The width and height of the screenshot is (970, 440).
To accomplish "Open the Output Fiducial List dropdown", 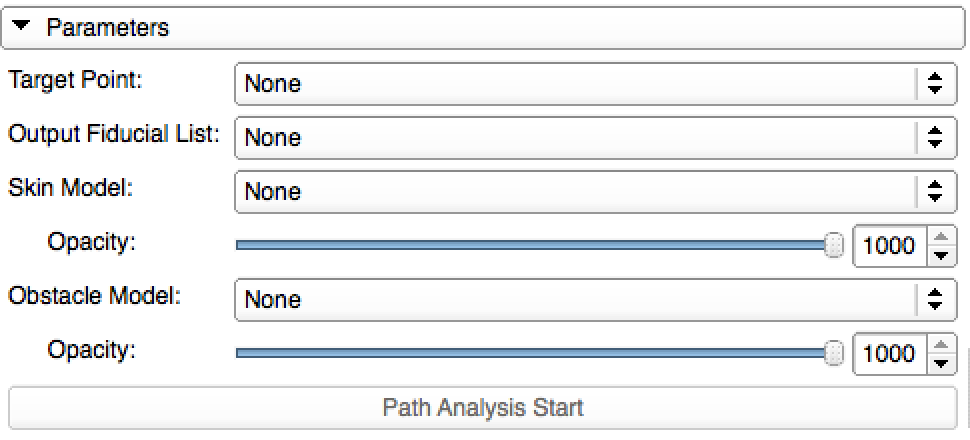I will 575,138.
